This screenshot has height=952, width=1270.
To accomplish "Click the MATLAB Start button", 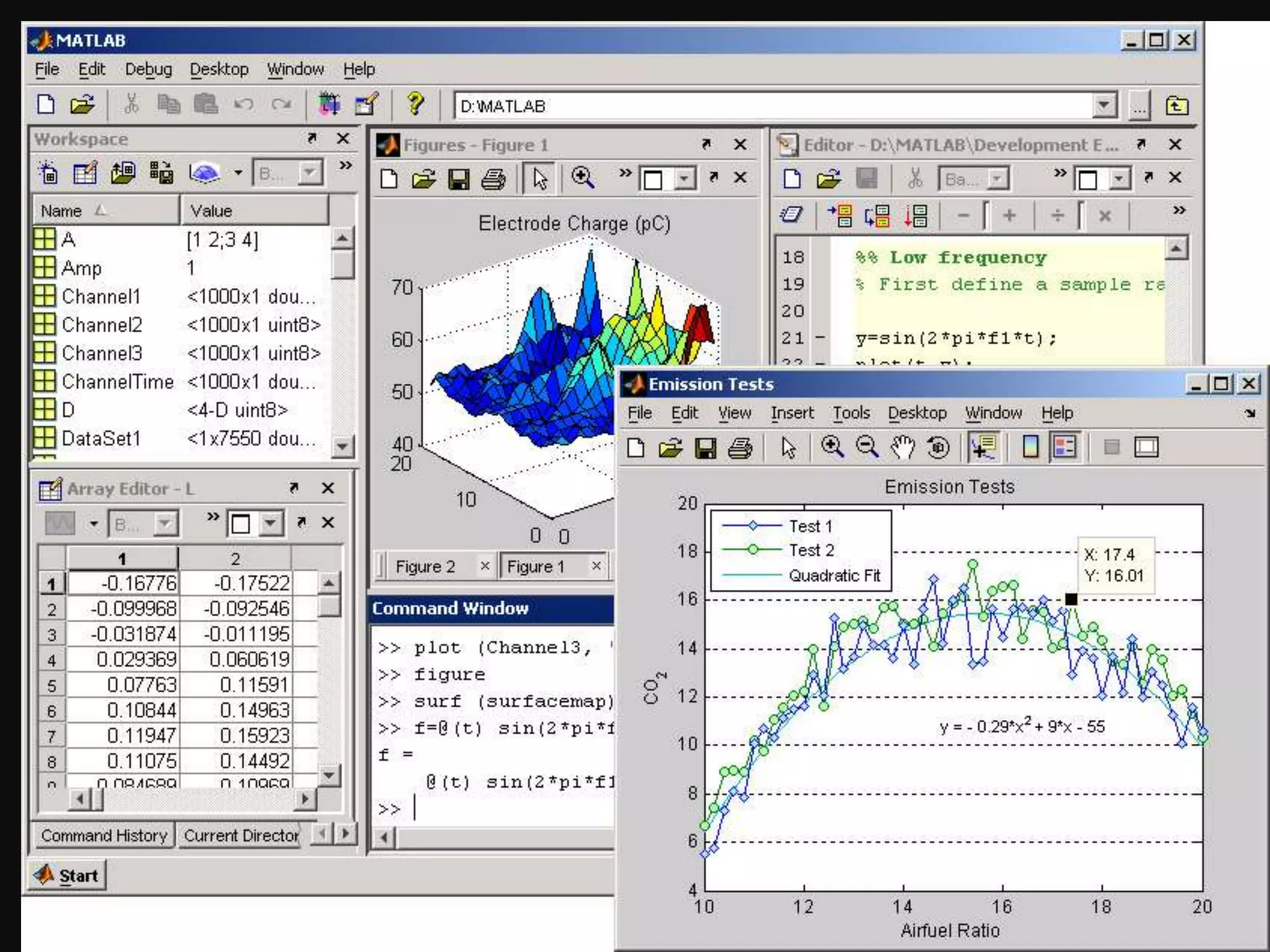I will point(67,875).
